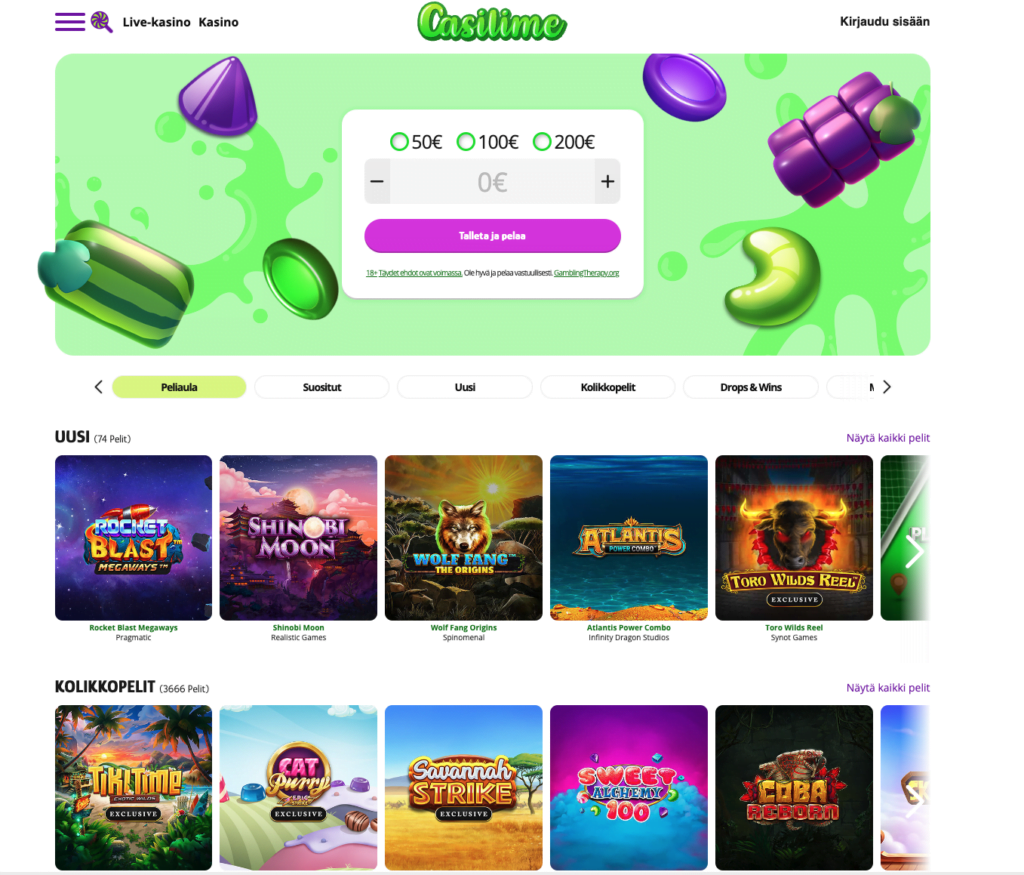Viewport: 1024px width, 875px height.
Task: Click Kirjaudu sisään link
Action: tap(884, 22)
